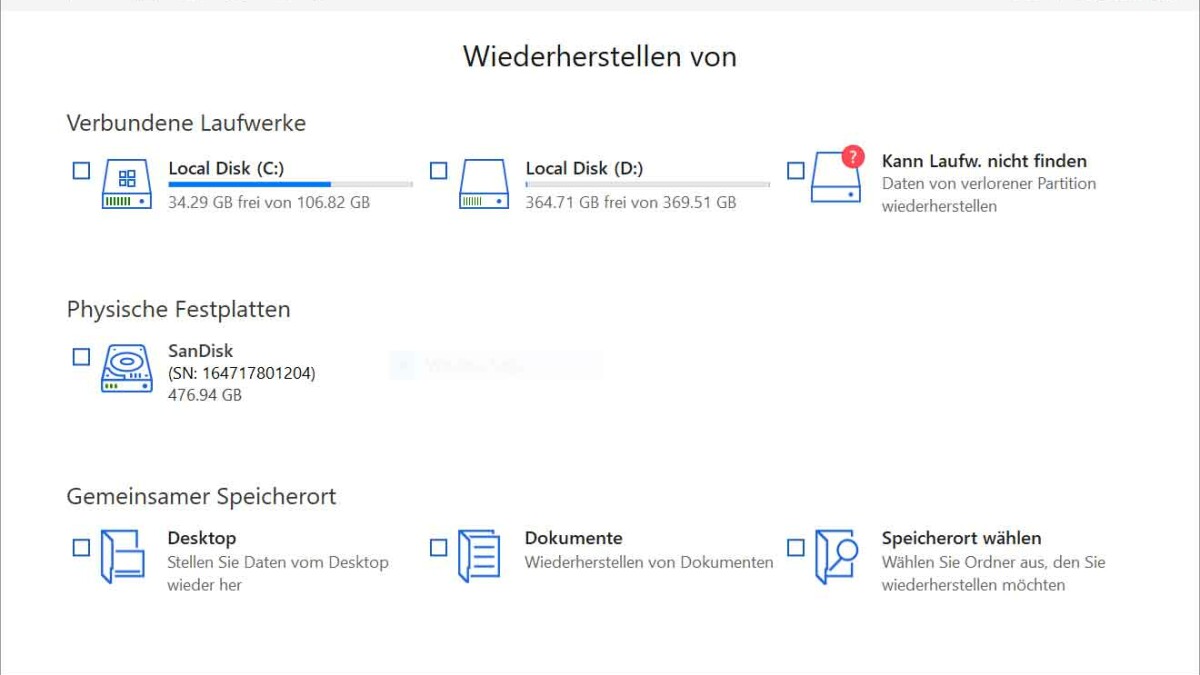Click the Local Disk (C:) Windows drive icon
The image size is (1200, 675).
coord(127,184)
